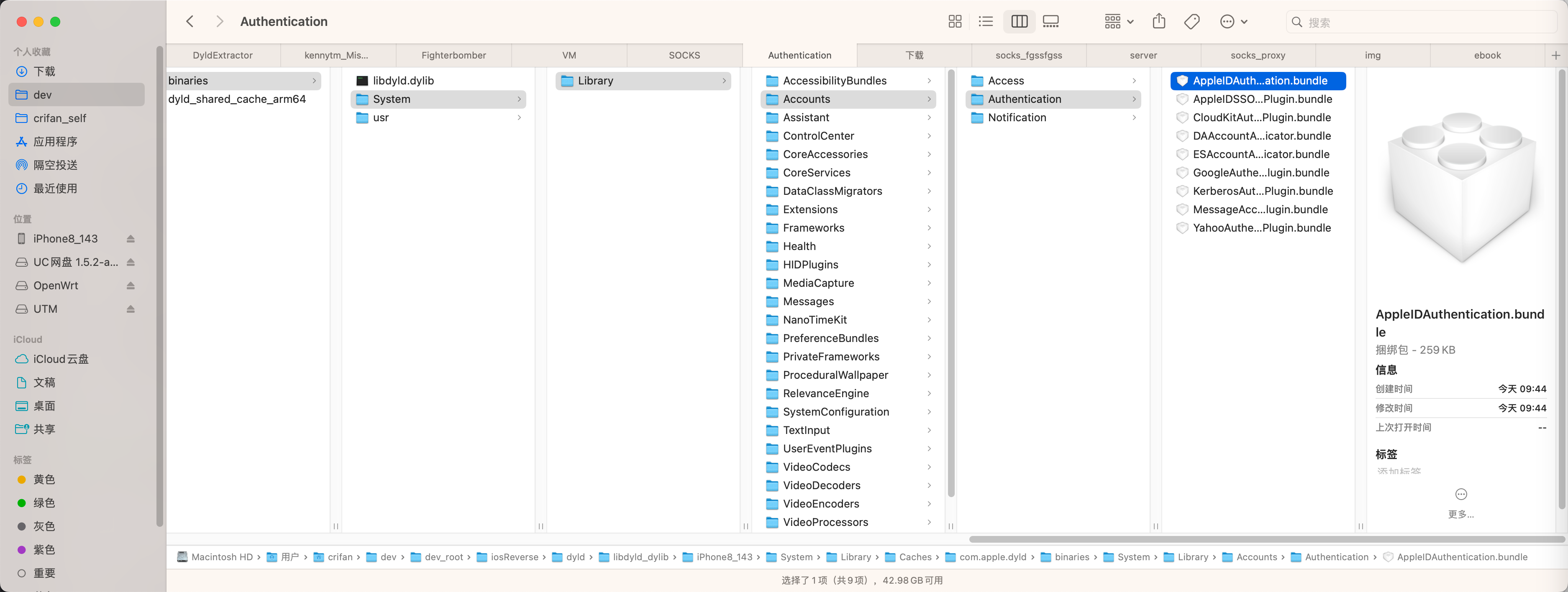Open 下载 in the sidebar favorites
Image resolution: width=1568 pixels, height=592 pixels.
click(77, 71)
